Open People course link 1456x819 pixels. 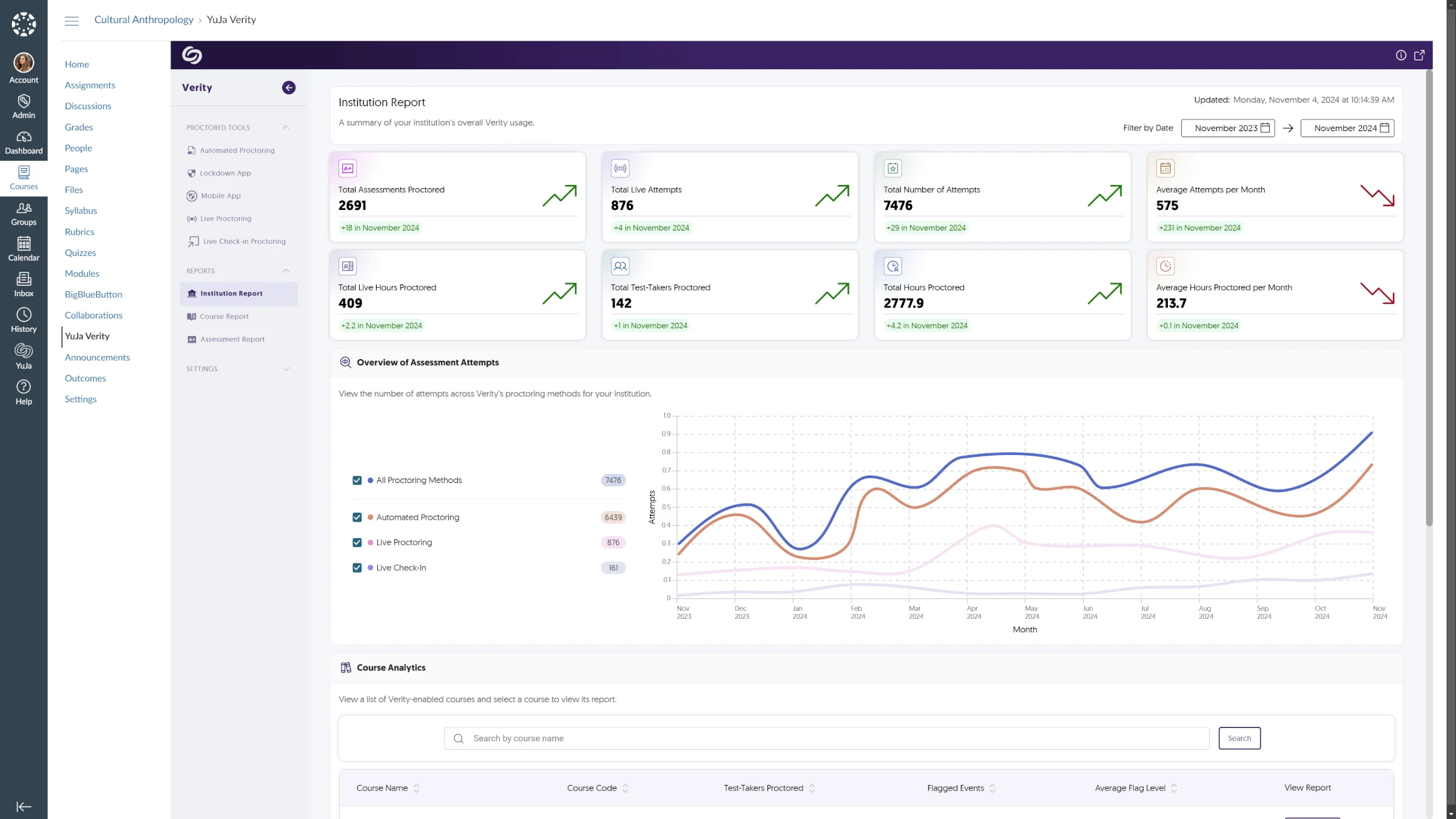coord(78,148)
